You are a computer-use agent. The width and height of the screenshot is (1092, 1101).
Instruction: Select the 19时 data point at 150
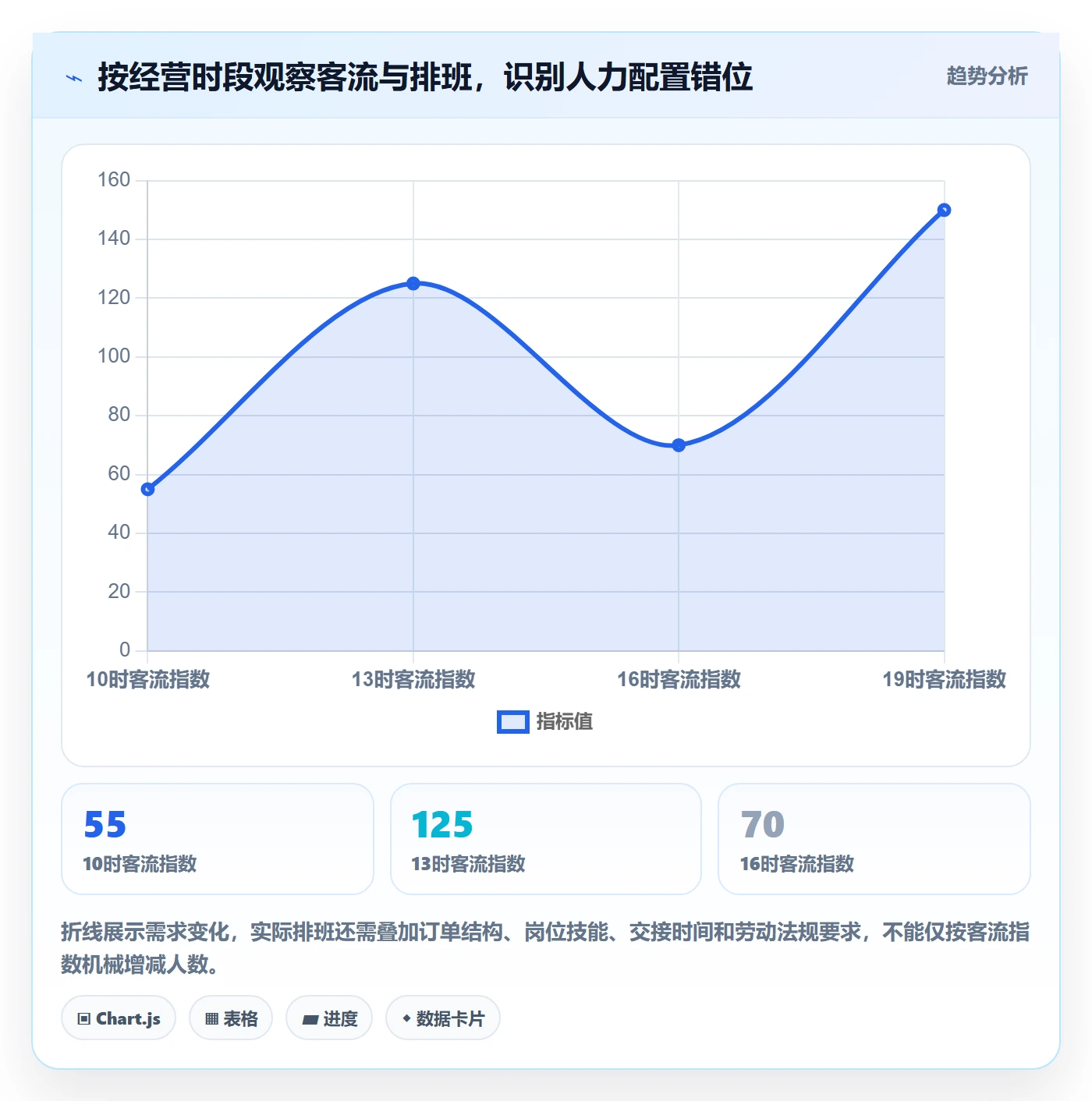(x=944, y=211)
